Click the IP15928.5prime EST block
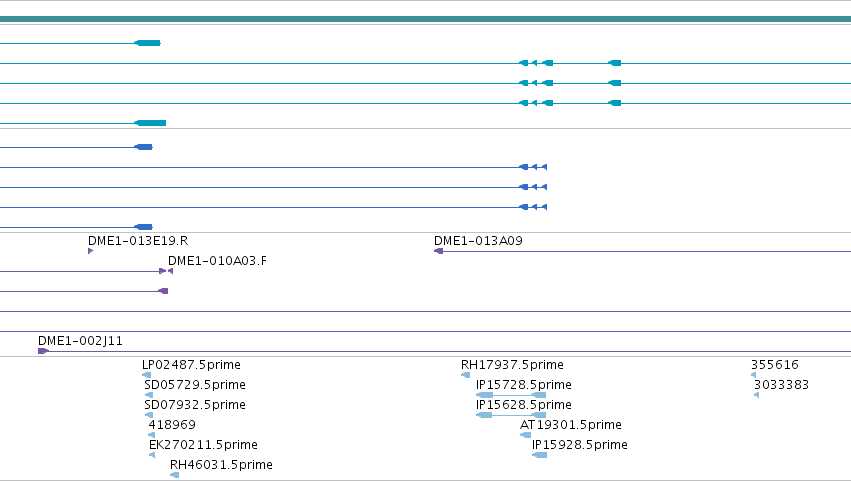This screenshot has height=481, width=851. point(539,455)
